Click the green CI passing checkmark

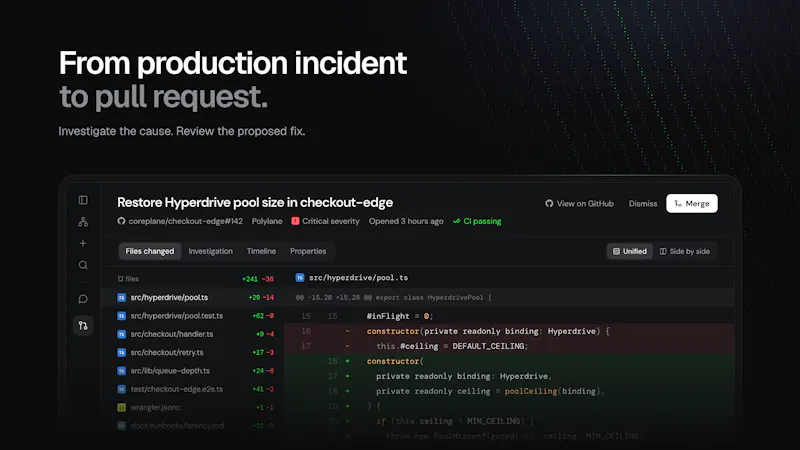click(457, 221)
